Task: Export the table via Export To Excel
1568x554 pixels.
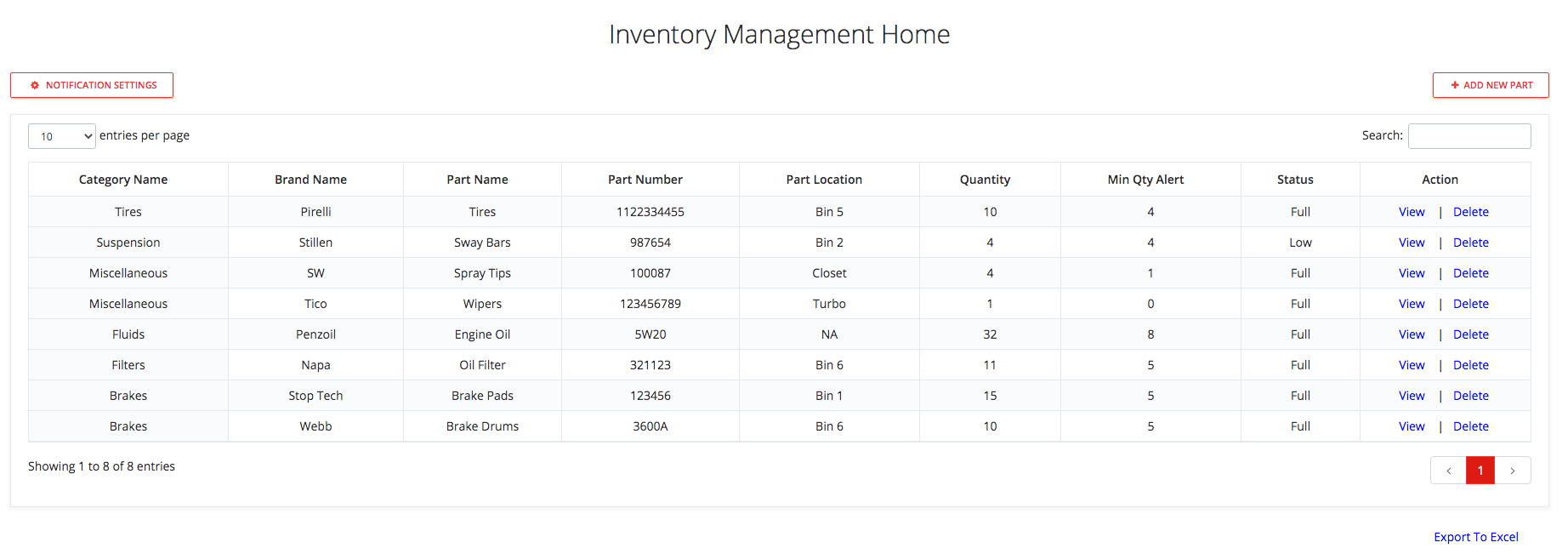Action: pyautogui.click(x=1475, y=537)
